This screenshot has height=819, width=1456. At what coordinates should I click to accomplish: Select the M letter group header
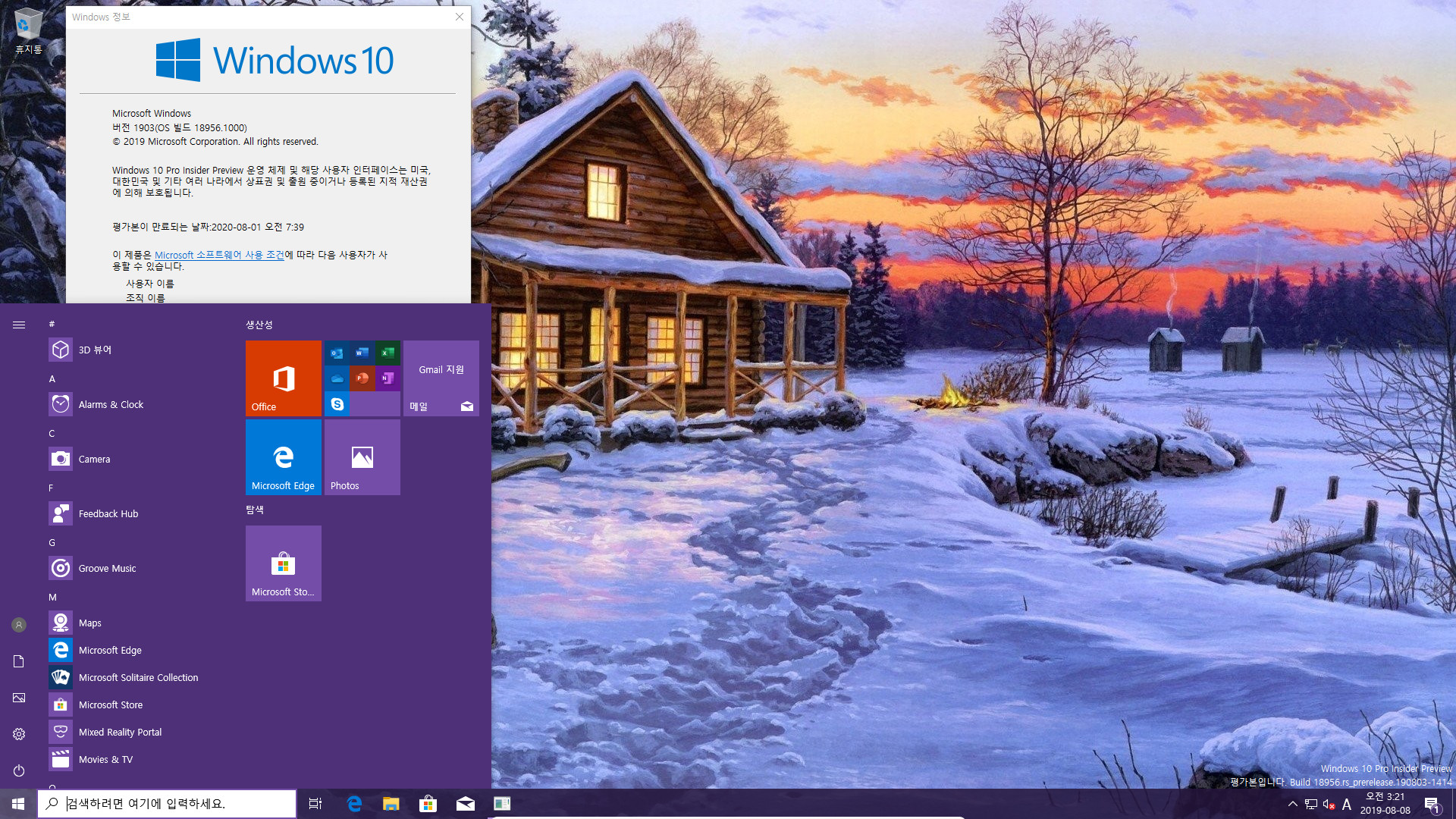coord(52,597)
